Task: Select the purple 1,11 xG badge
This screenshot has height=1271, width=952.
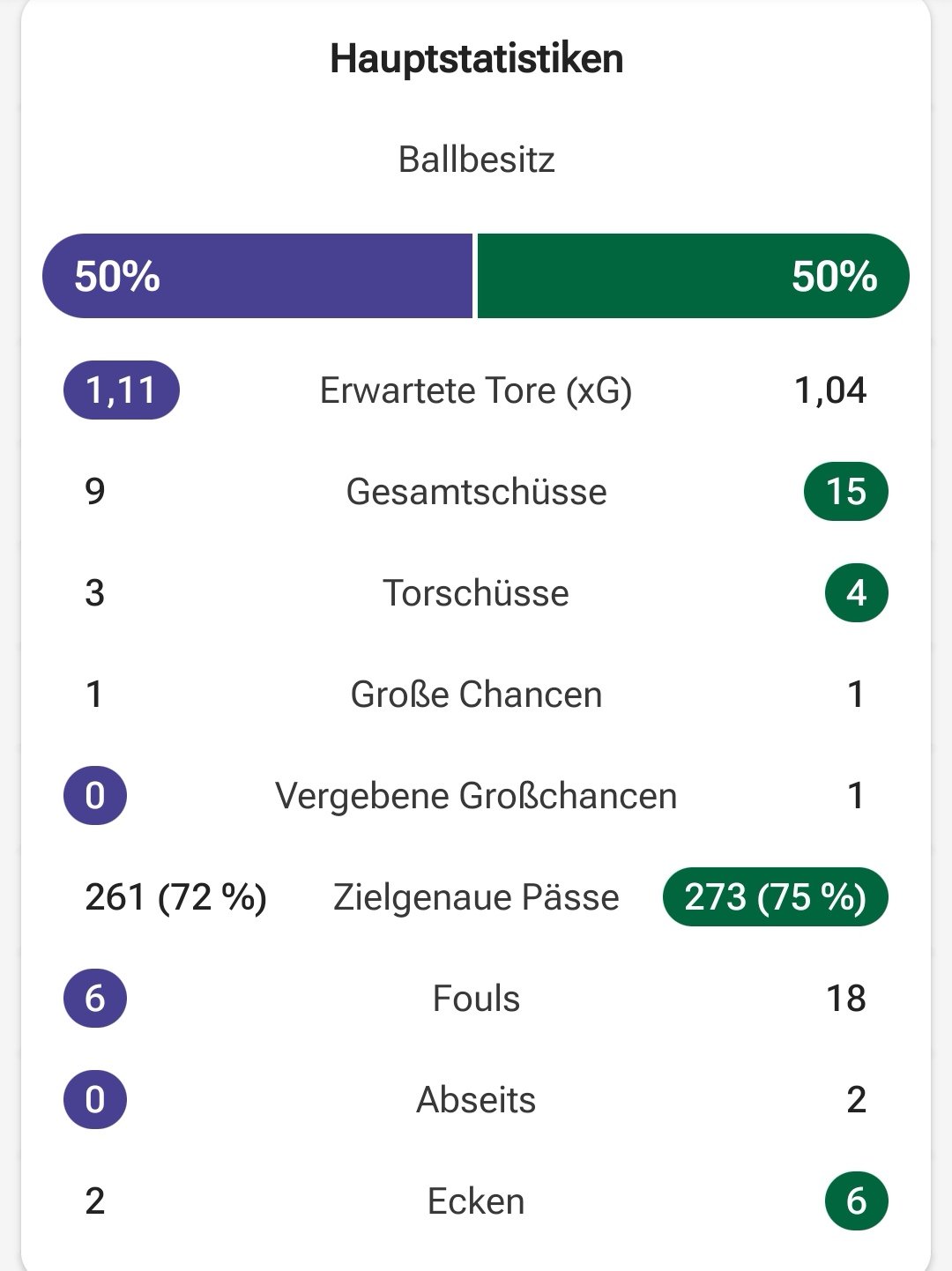Action: pyautogui.click(x=122, y=390)
